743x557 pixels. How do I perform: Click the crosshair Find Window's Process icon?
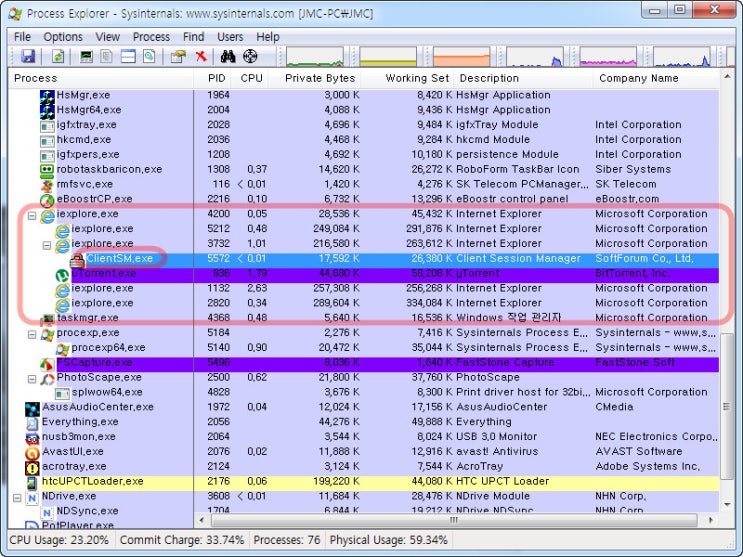tap(250, 57)
